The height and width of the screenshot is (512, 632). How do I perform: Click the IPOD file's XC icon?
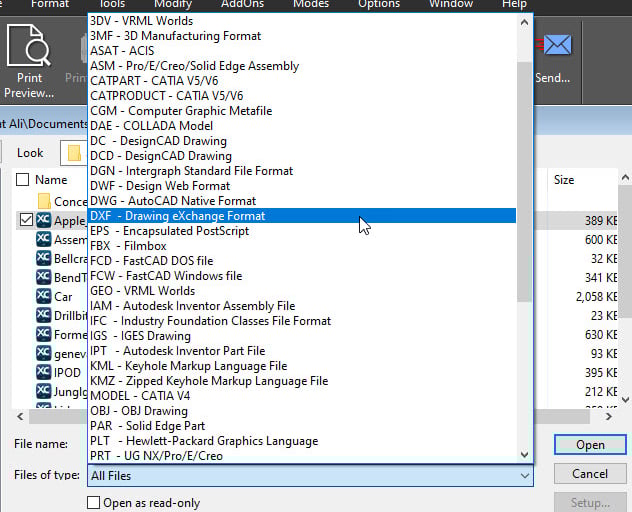coord(44,372)
